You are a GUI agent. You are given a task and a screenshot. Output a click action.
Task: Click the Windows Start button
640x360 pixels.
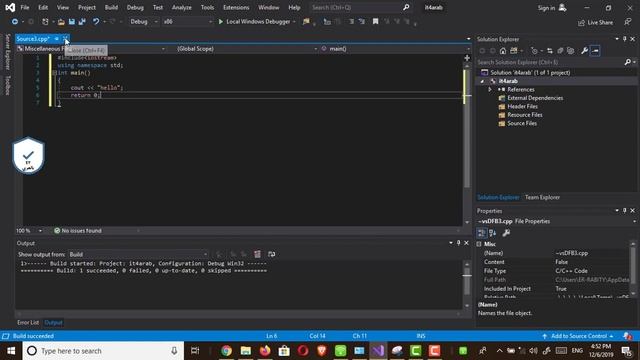pyautogui.click(x=11, y=351)
